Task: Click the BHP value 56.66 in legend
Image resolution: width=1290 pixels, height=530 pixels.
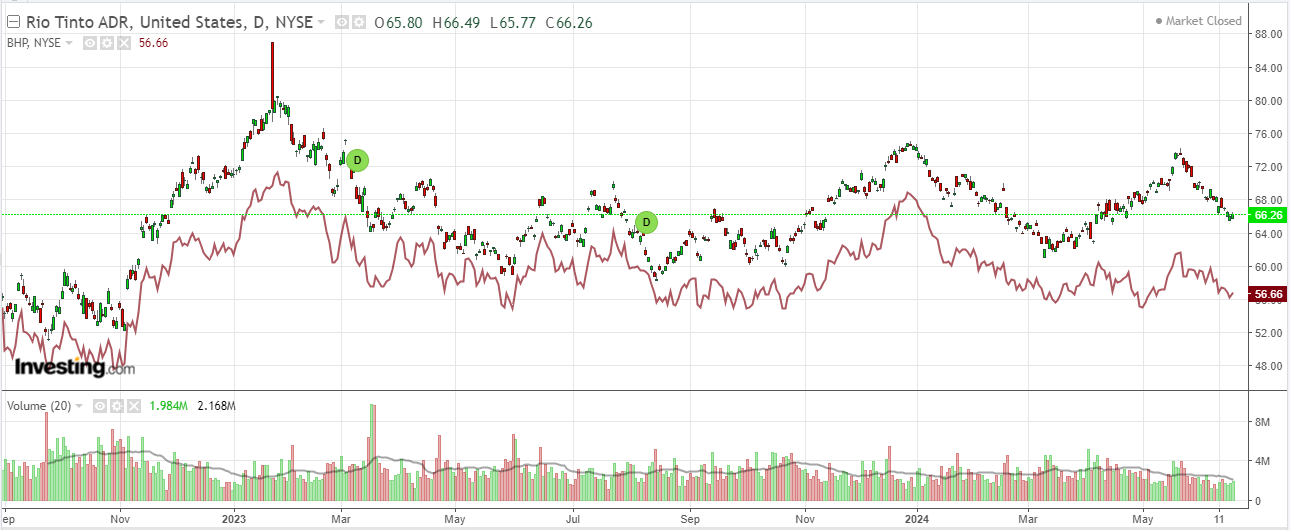Action: [153, 42]
